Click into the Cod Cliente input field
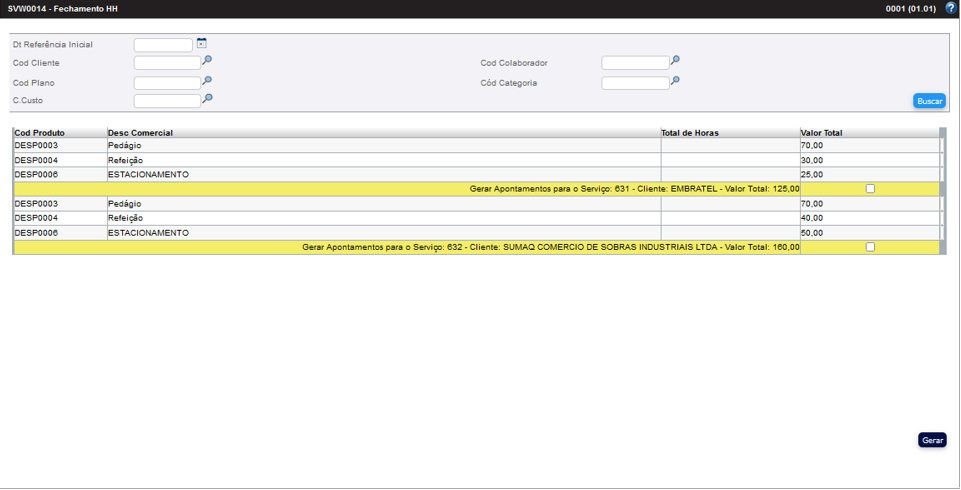Image resolution: width=961 pixels, height=490 pixels. 167,63
